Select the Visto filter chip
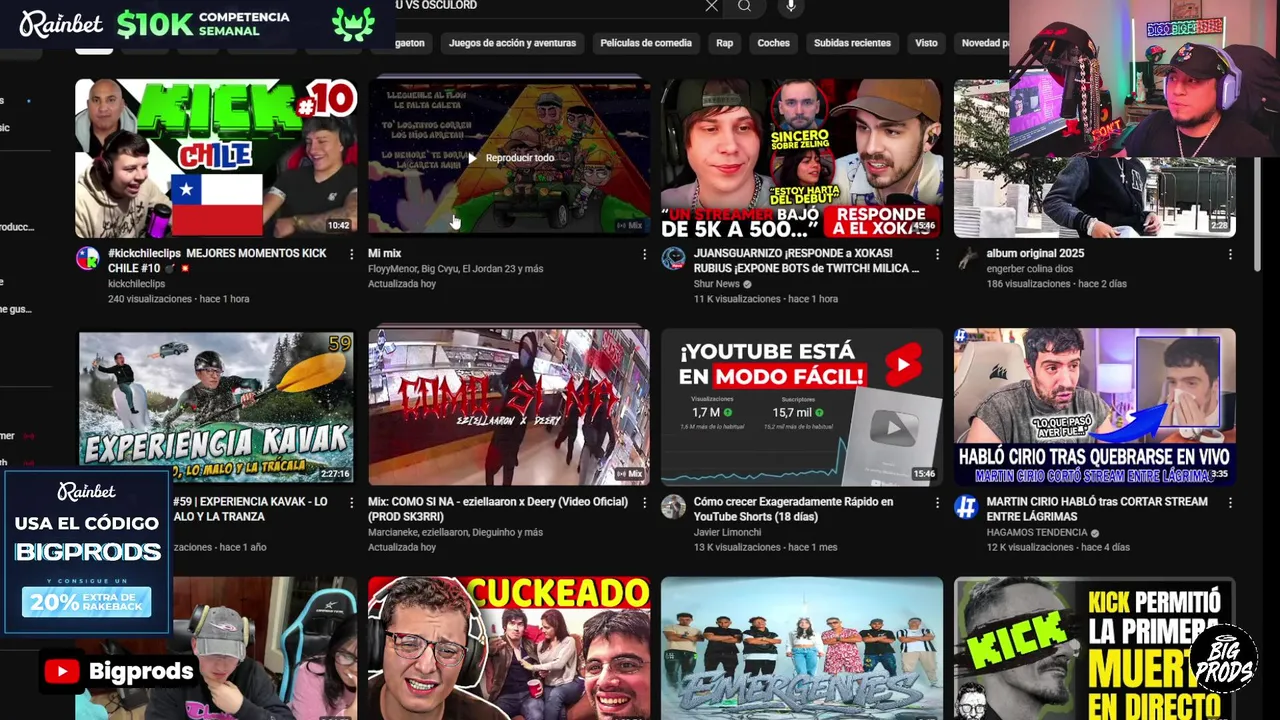 coord(926,43)
